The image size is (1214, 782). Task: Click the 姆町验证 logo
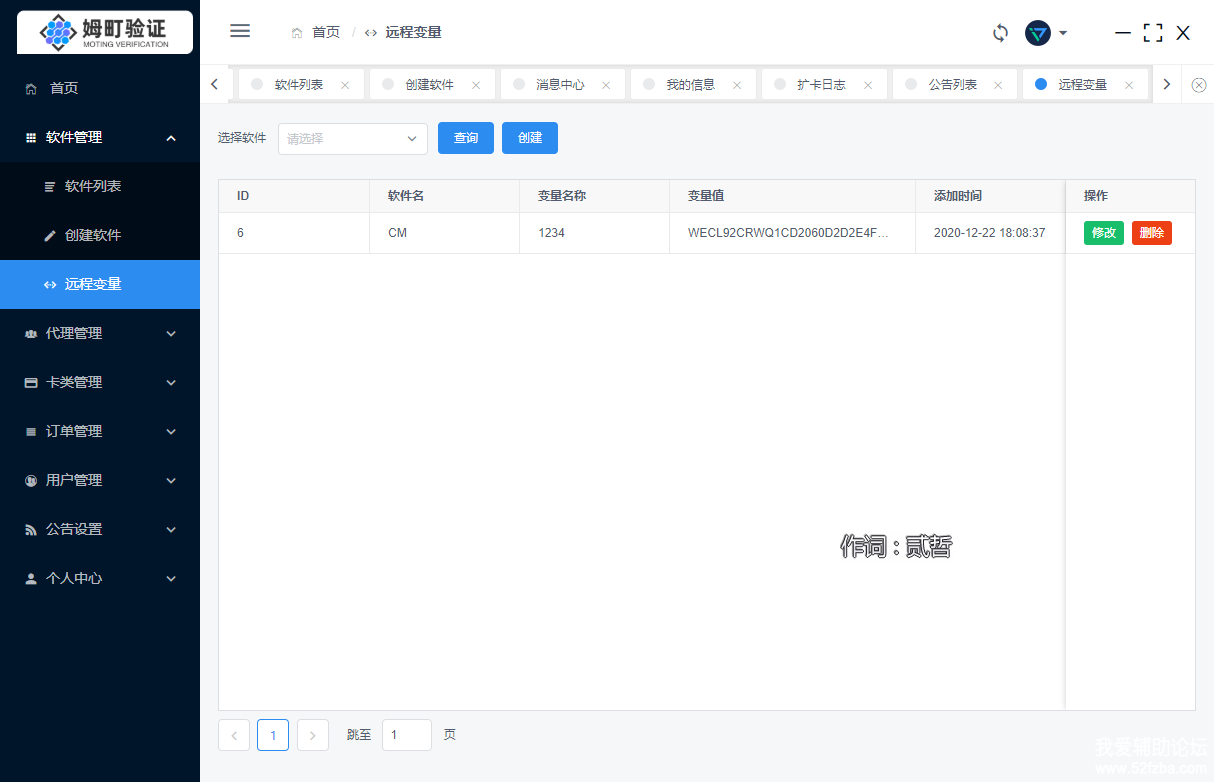tap(105, 32)
